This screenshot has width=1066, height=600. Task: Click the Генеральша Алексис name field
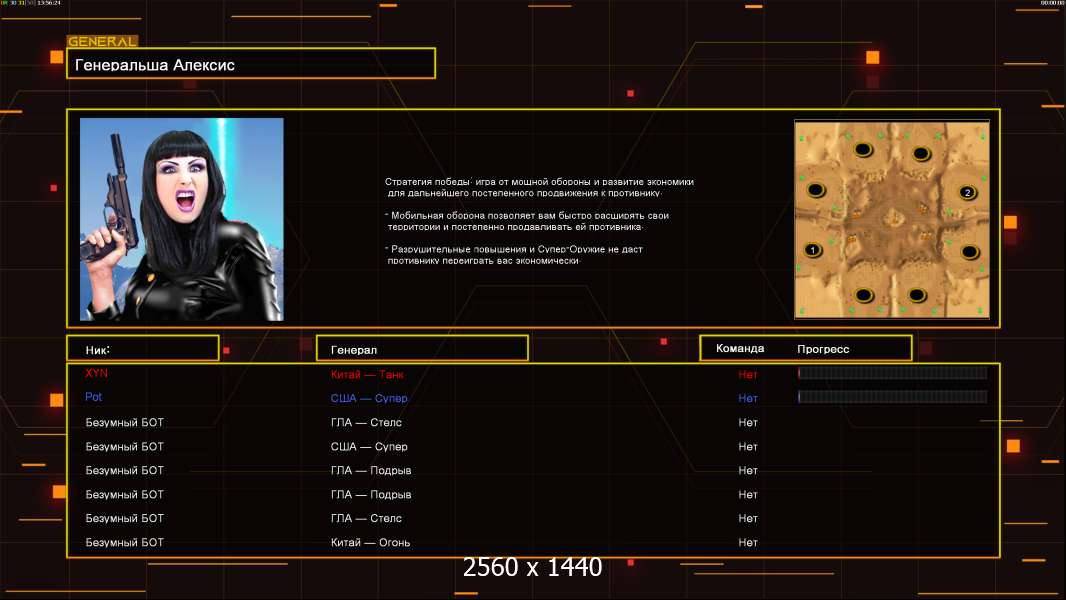tap(251, 64)
